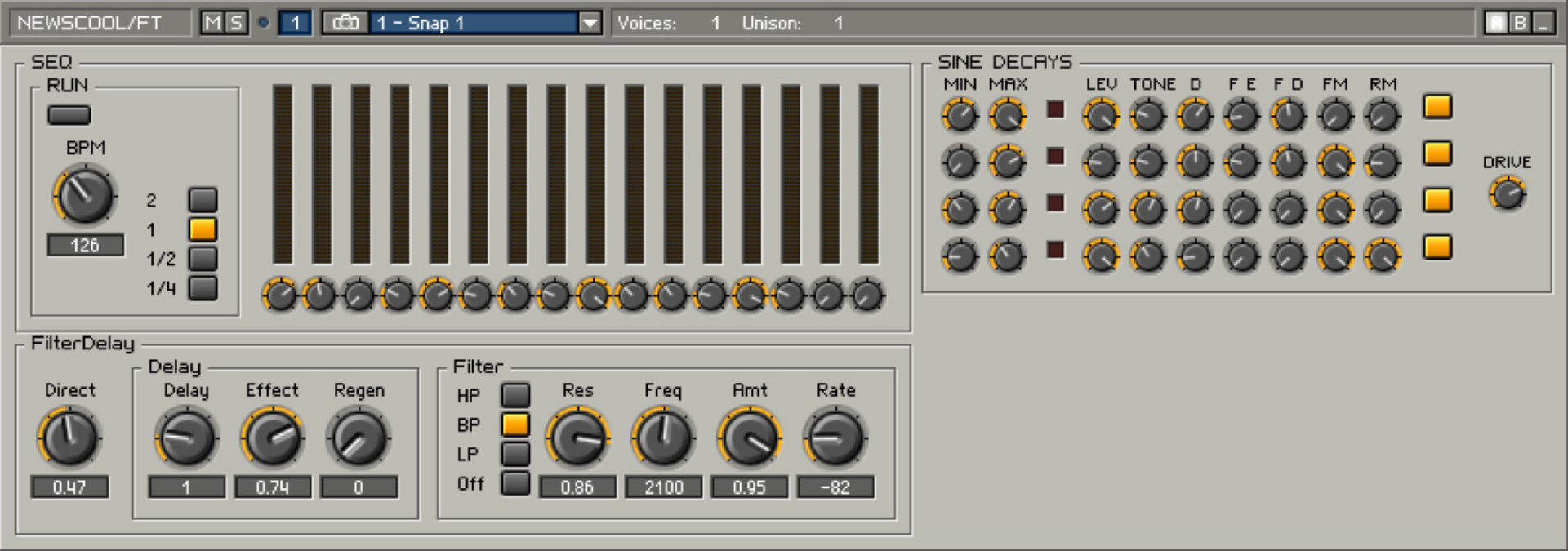1568x551 pixels.
Task: Click the DRIVE knob
Action: pos(1508,194)
